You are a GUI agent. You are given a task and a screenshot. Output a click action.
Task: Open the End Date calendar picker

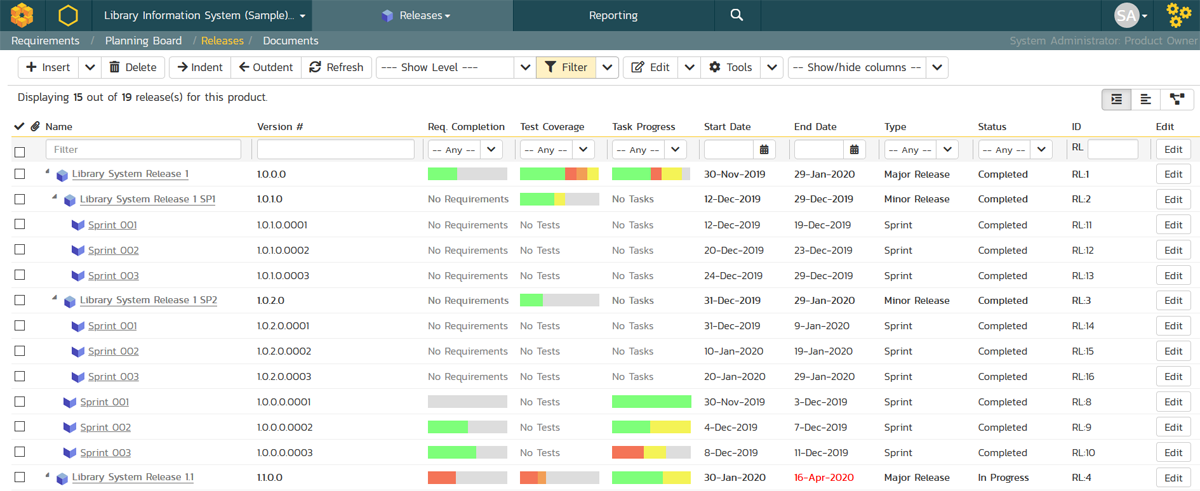click(854, 150)
